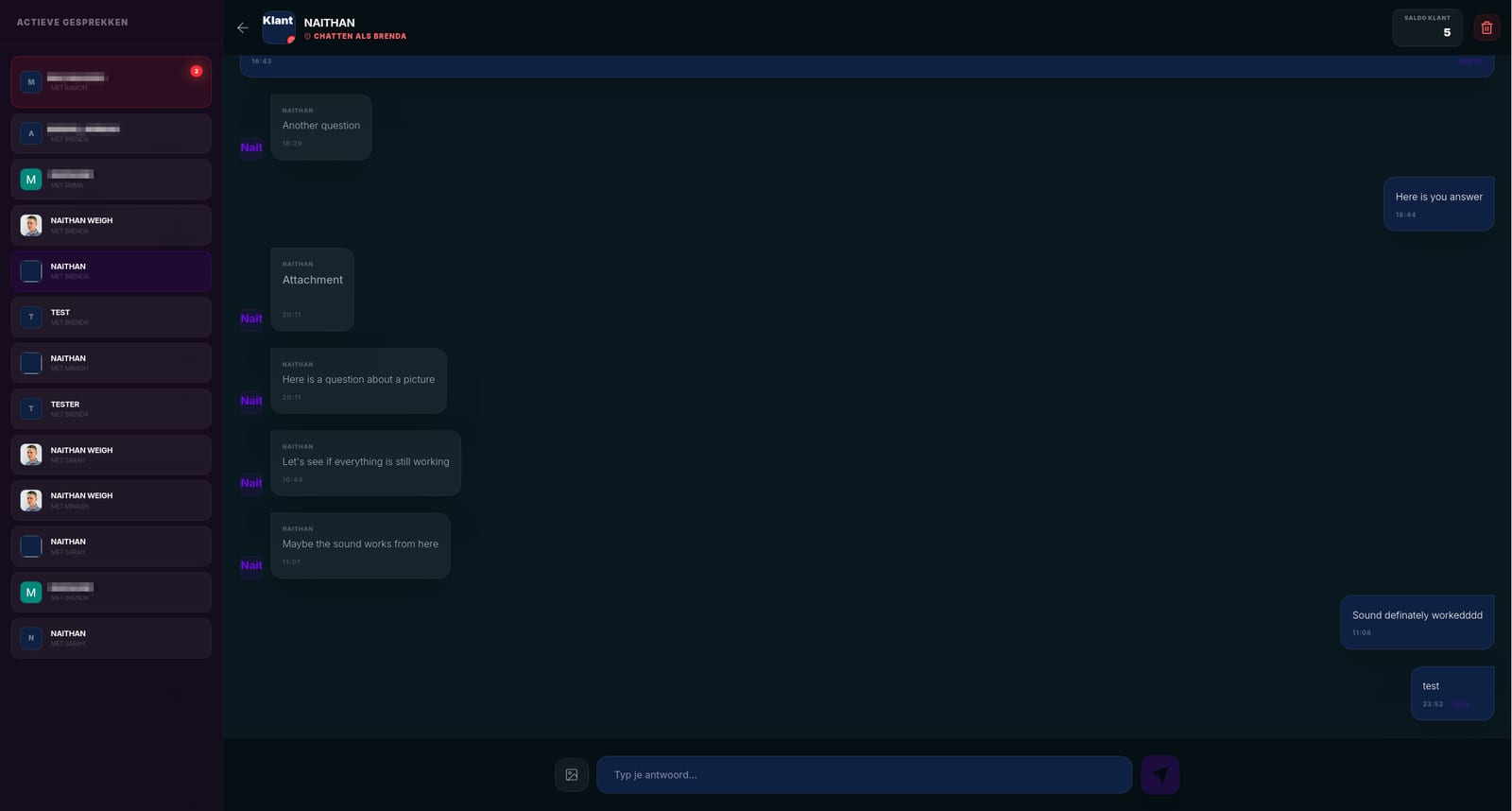Send the reply with the paper plane button

(1160, 775)
